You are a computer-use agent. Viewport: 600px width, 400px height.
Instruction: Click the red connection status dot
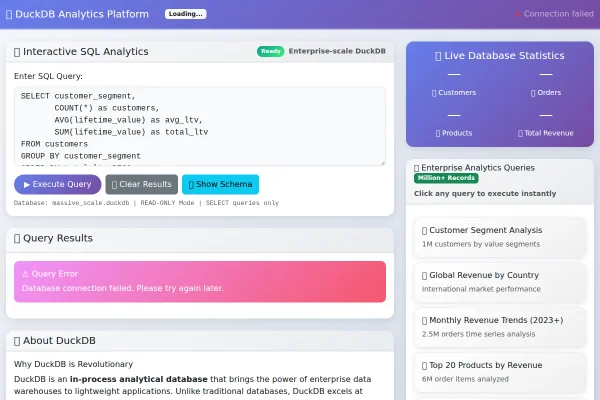518,14
